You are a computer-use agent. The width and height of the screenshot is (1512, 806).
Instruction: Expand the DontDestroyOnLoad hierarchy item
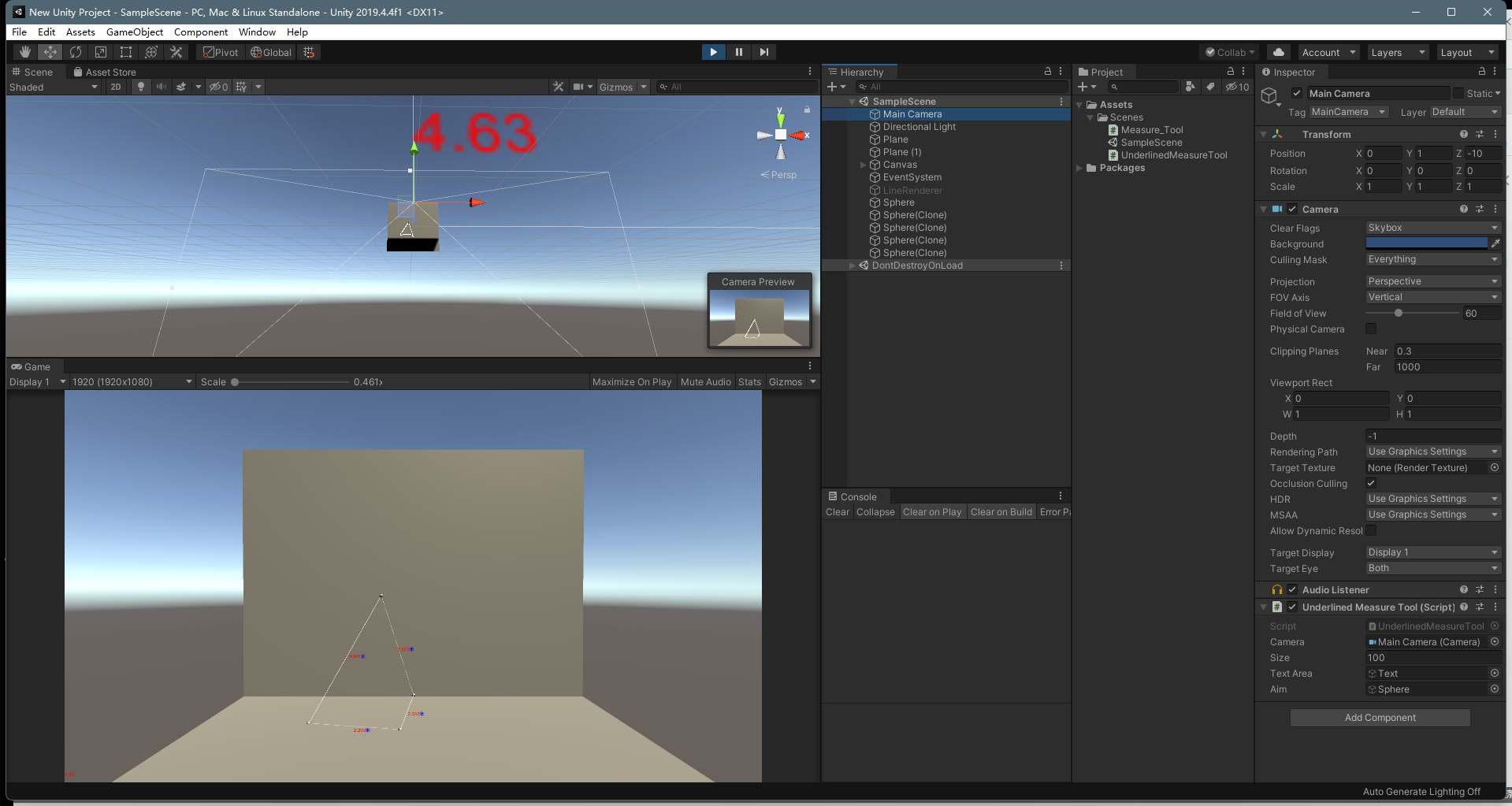click(852, 265)
